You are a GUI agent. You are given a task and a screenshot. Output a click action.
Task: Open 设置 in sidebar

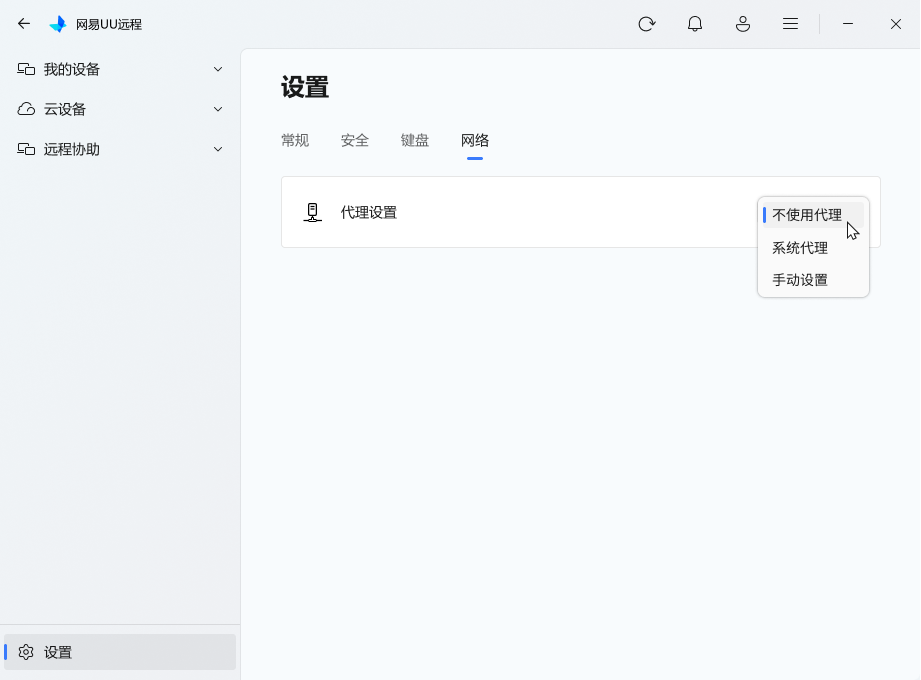click(120, 652)
